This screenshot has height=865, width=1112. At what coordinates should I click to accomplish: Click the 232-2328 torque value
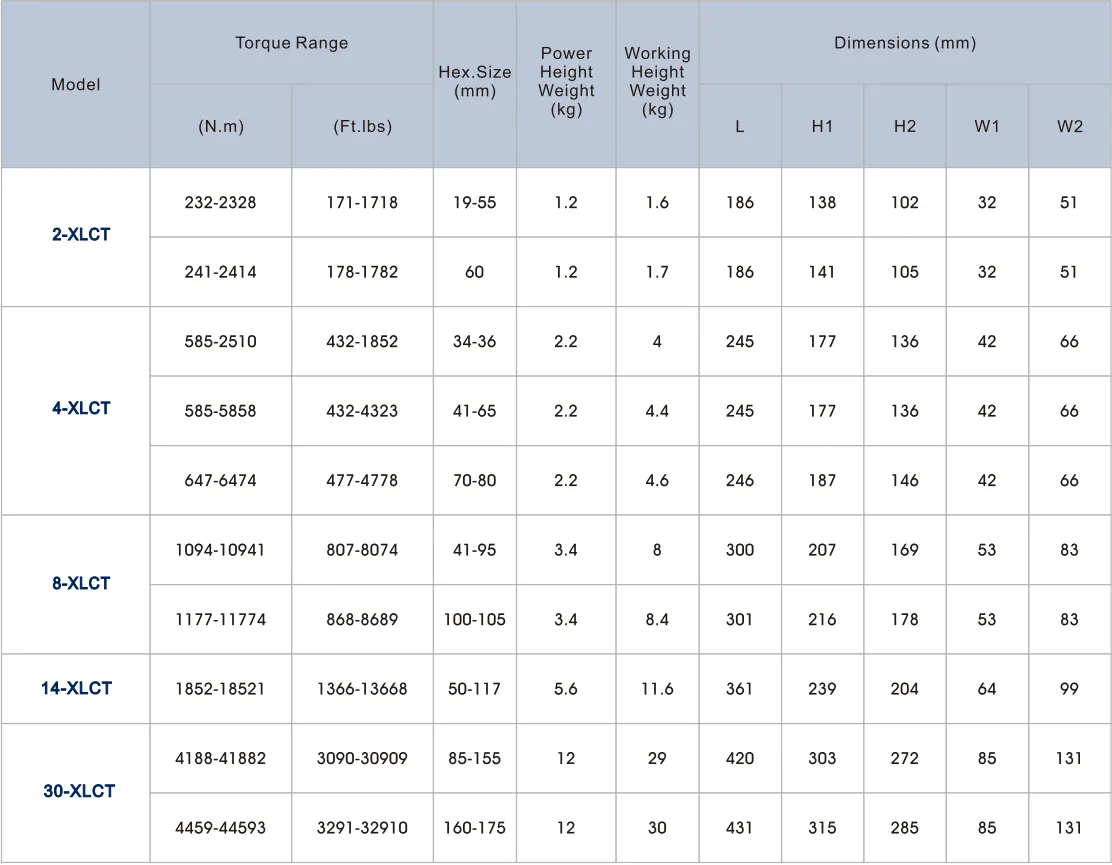pos(220,202)
